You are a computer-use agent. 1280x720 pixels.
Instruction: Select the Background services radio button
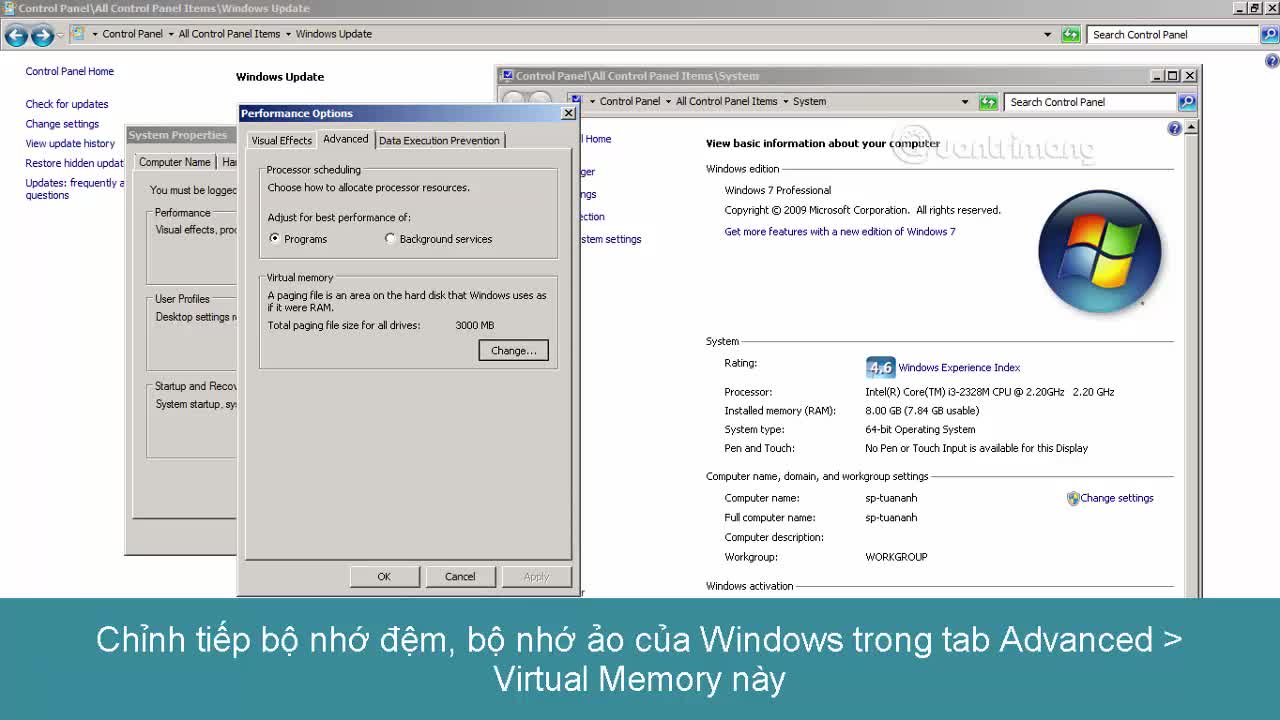pos(390,239)
